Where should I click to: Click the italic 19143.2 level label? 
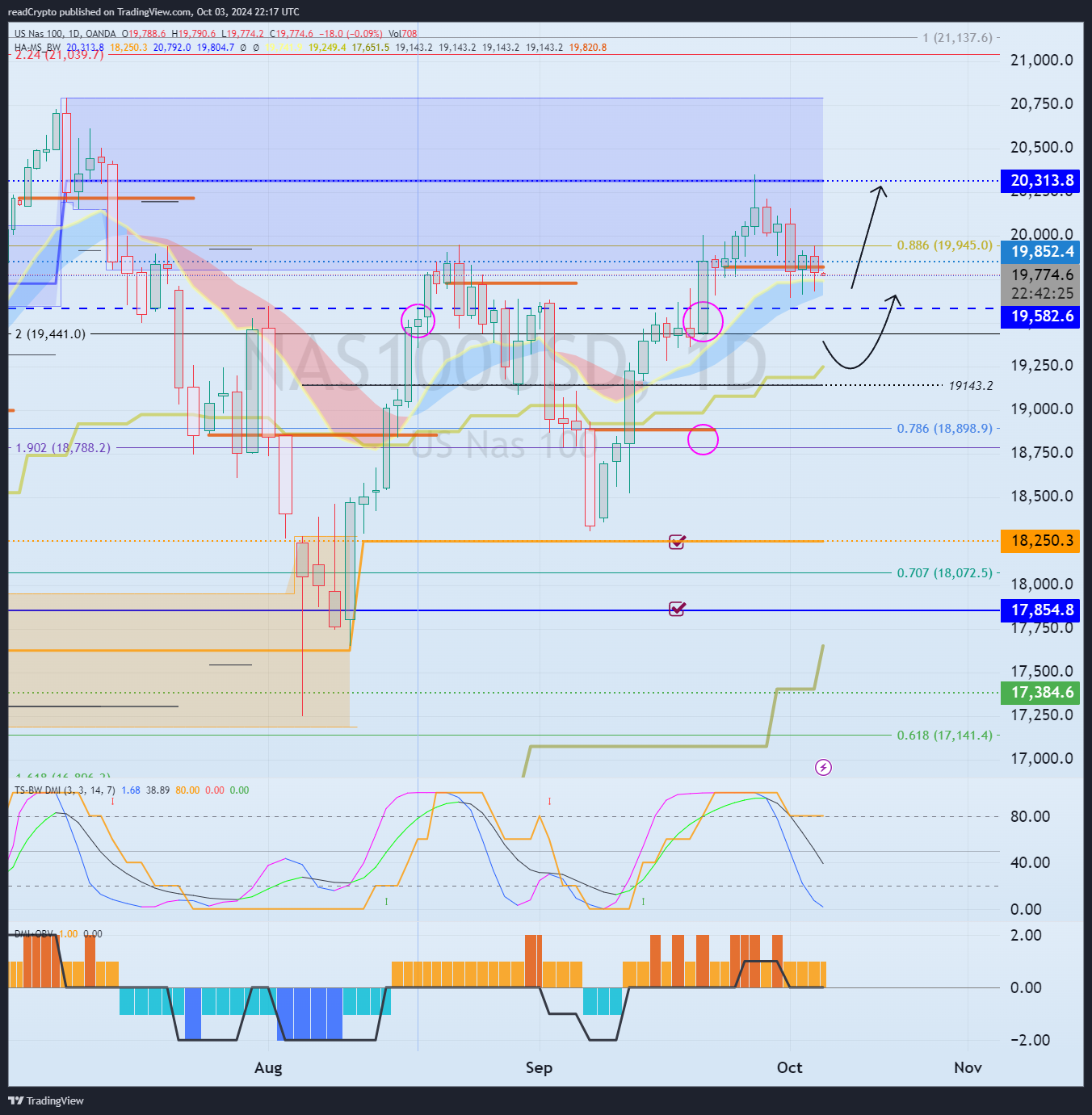point(971,386)
